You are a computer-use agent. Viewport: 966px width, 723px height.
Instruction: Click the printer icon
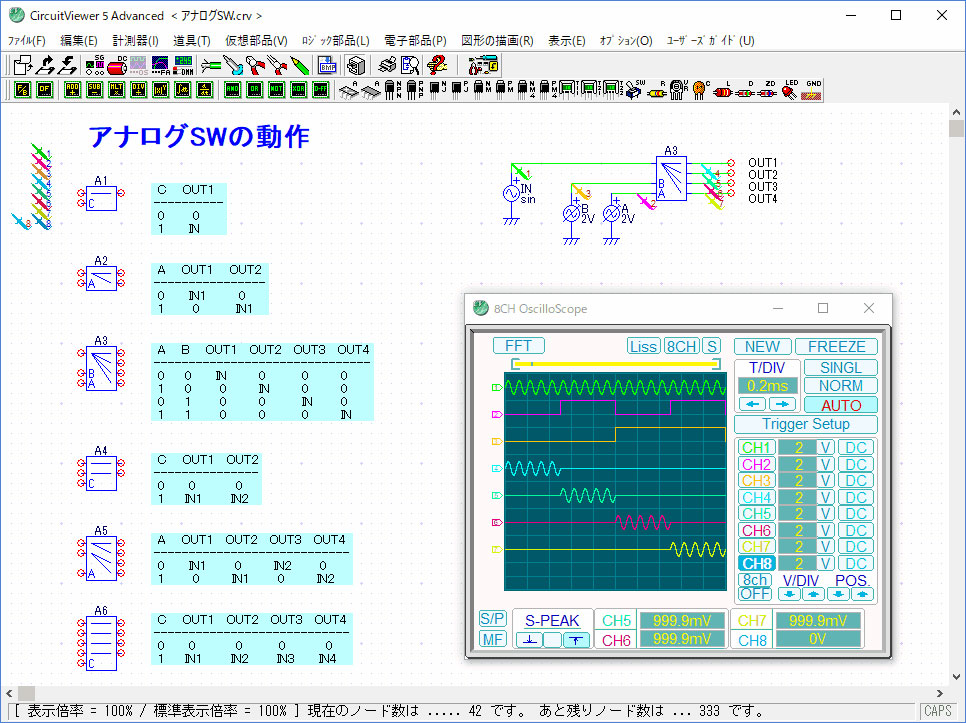(388, 65)
